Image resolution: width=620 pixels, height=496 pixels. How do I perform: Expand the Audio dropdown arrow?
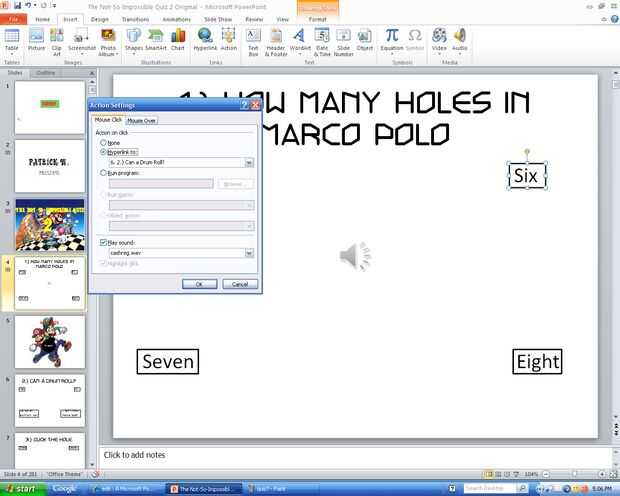460,54
